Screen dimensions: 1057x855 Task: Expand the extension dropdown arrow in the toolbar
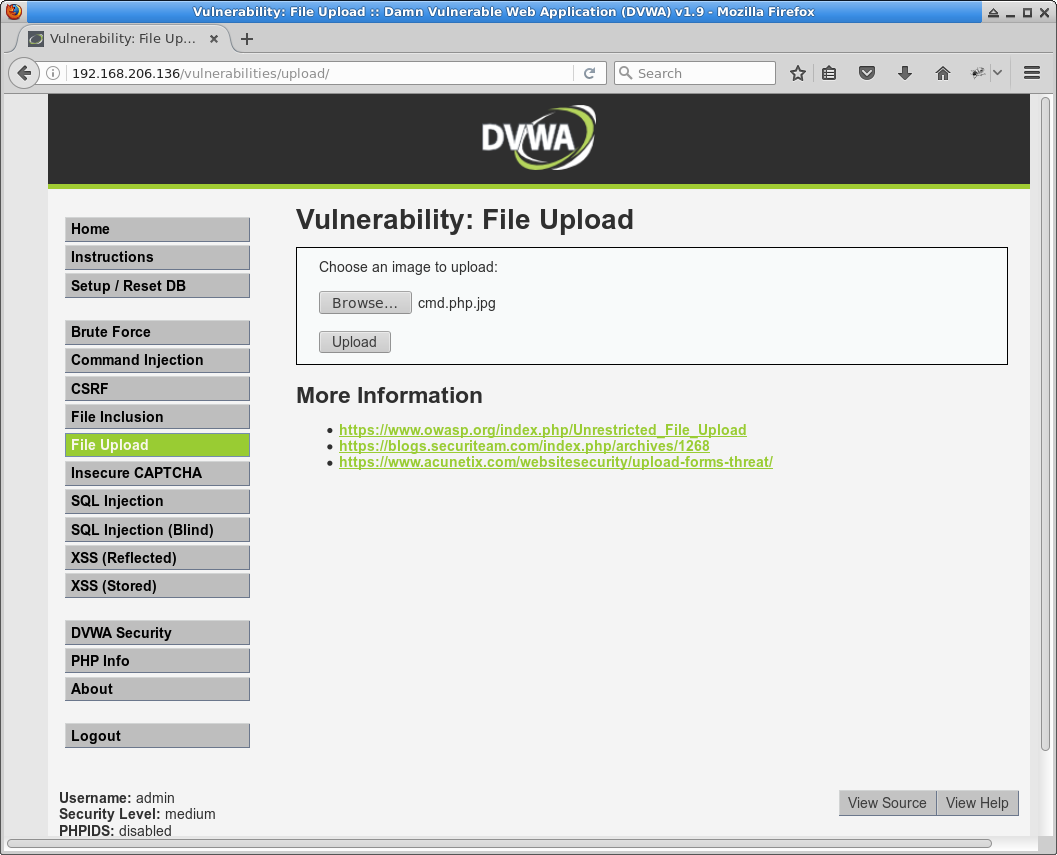click(997, 73)
